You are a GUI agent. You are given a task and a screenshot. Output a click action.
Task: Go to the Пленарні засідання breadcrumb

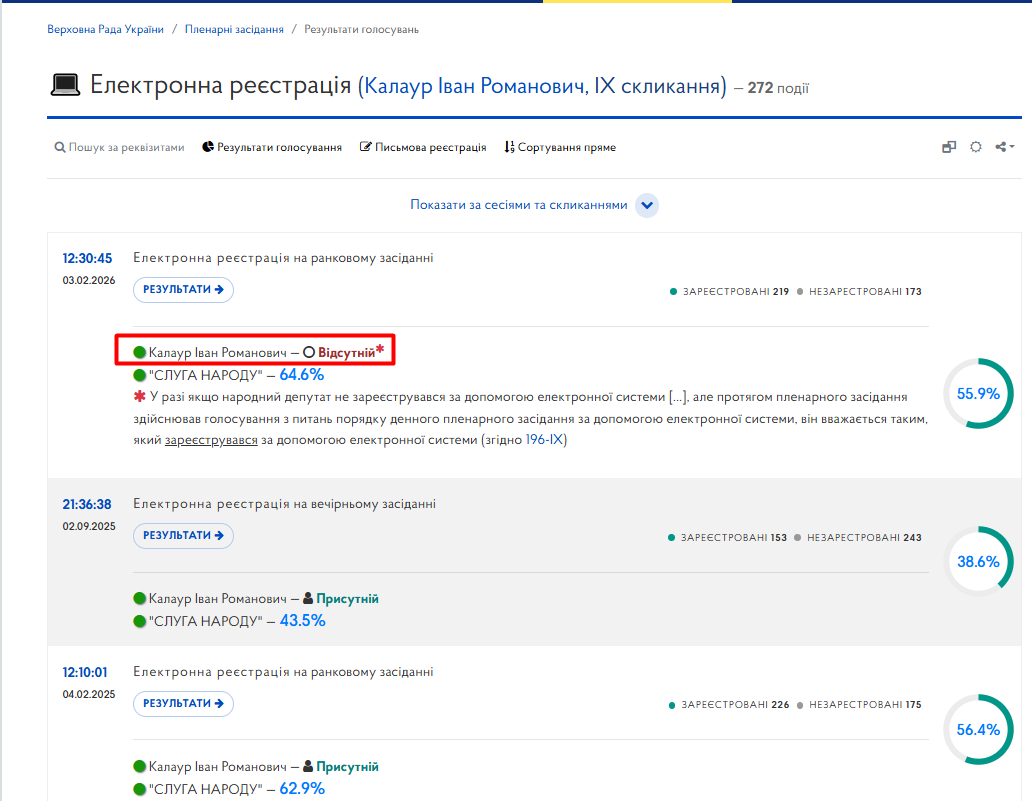pyautogui.click(x=234, y=30)
